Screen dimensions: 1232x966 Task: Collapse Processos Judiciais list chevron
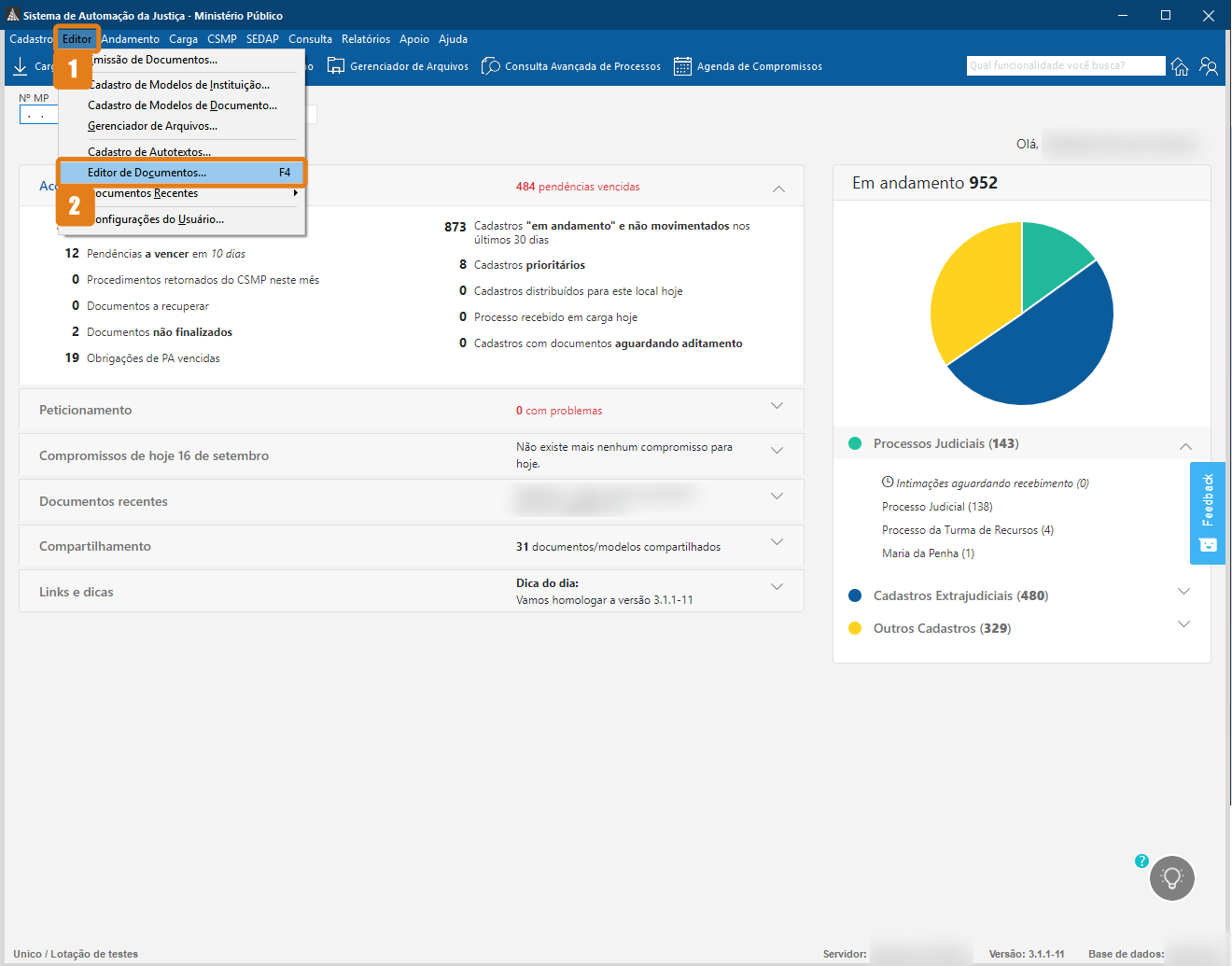click(1185, 446)
